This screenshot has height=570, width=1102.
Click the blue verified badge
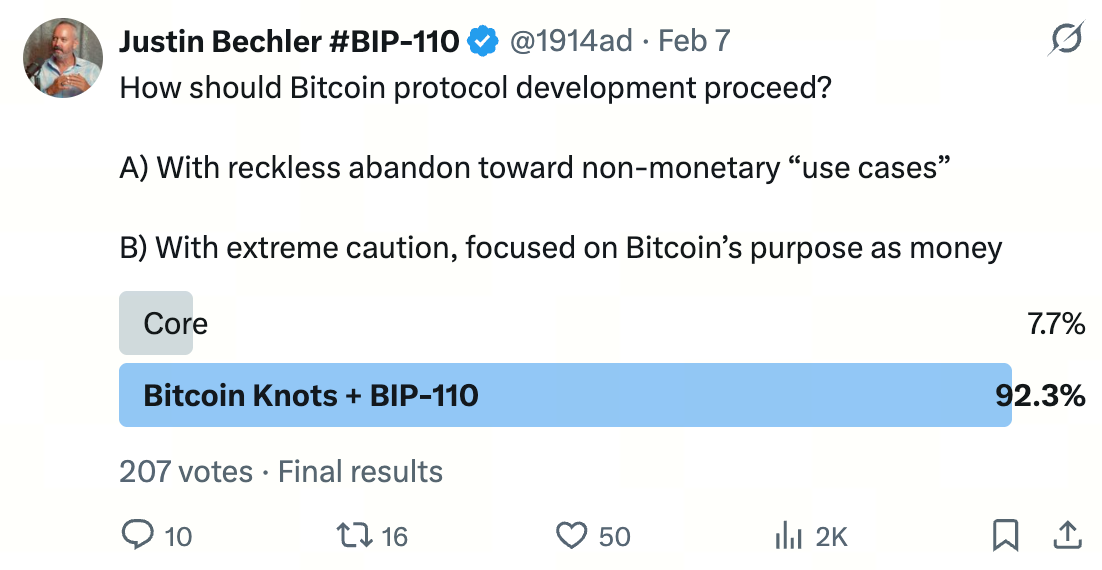[x=485, y=41]
